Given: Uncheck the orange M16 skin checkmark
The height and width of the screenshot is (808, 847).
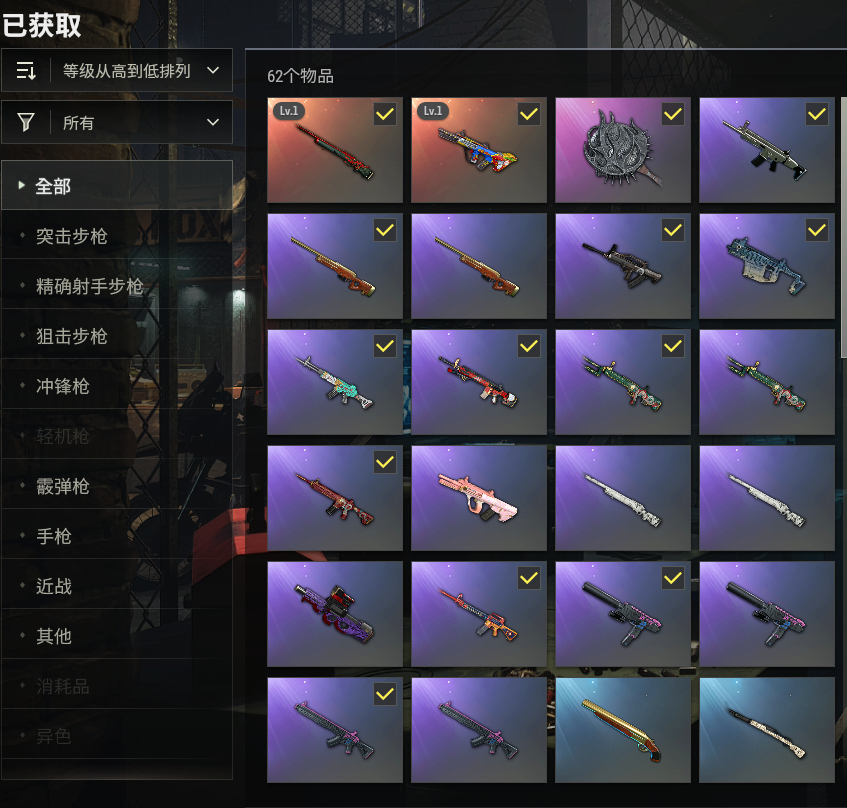Looking at the screenshot, I should [x=529, y=578].
